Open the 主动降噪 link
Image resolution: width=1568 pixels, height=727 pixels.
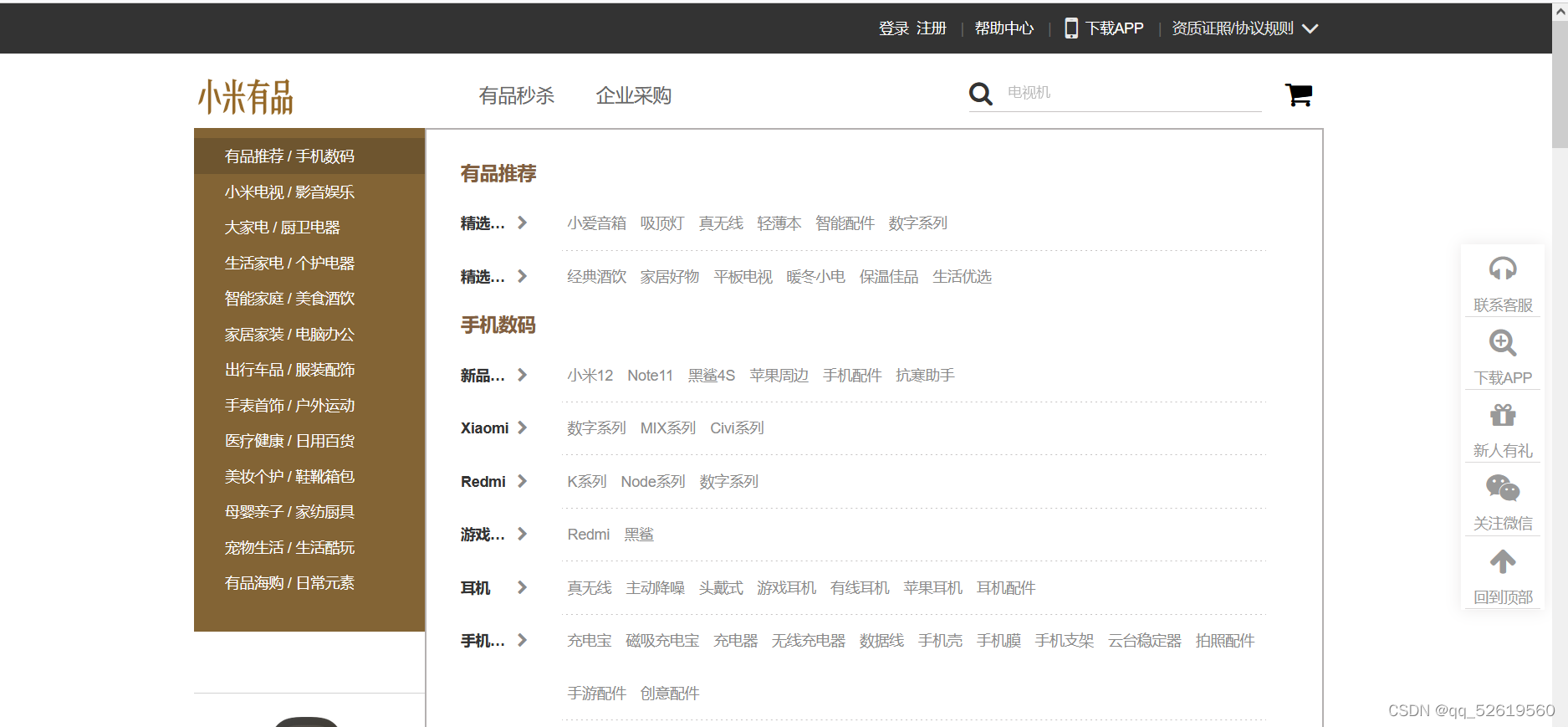pos(656,588)
